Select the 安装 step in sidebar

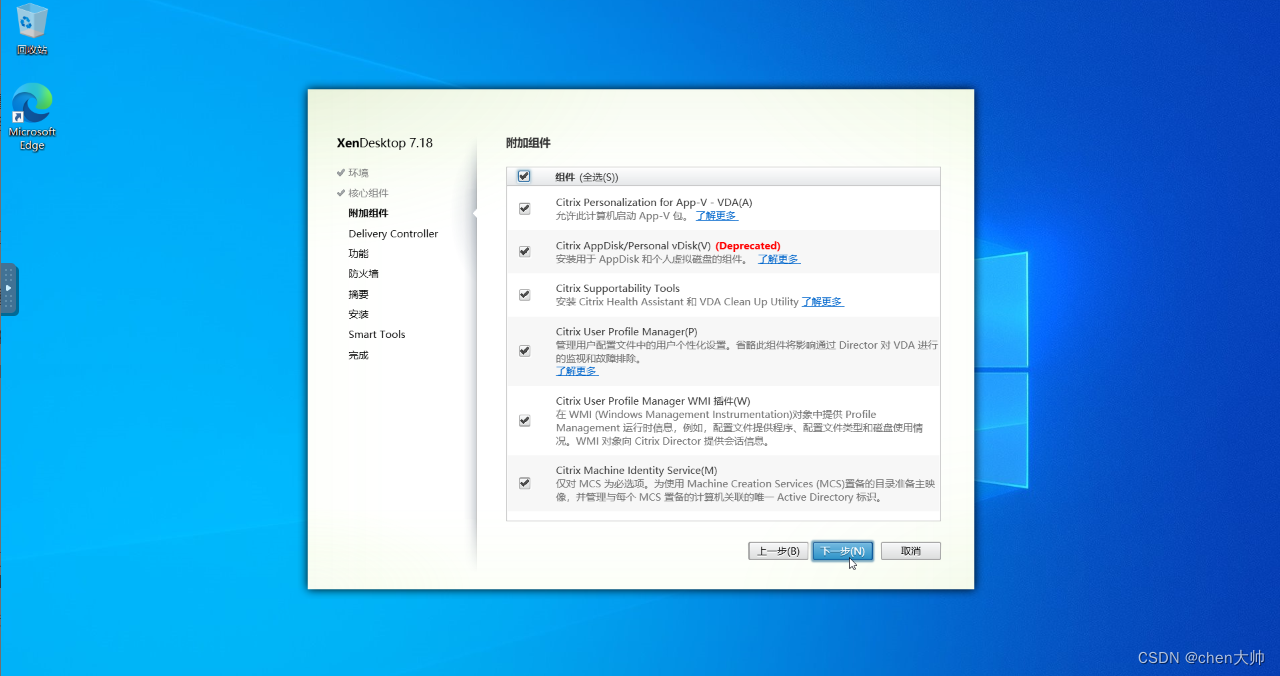pyautogui.click(x=358, y=314)
